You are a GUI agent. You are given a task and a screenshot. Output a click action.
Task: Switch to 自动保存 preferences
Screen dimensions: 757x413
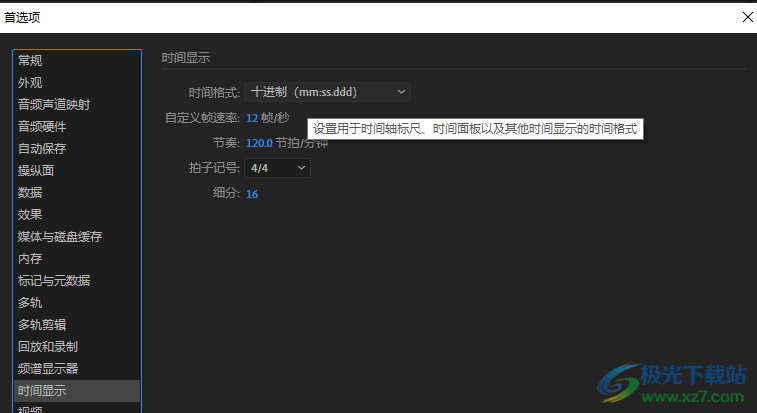(x=42, y=149)
